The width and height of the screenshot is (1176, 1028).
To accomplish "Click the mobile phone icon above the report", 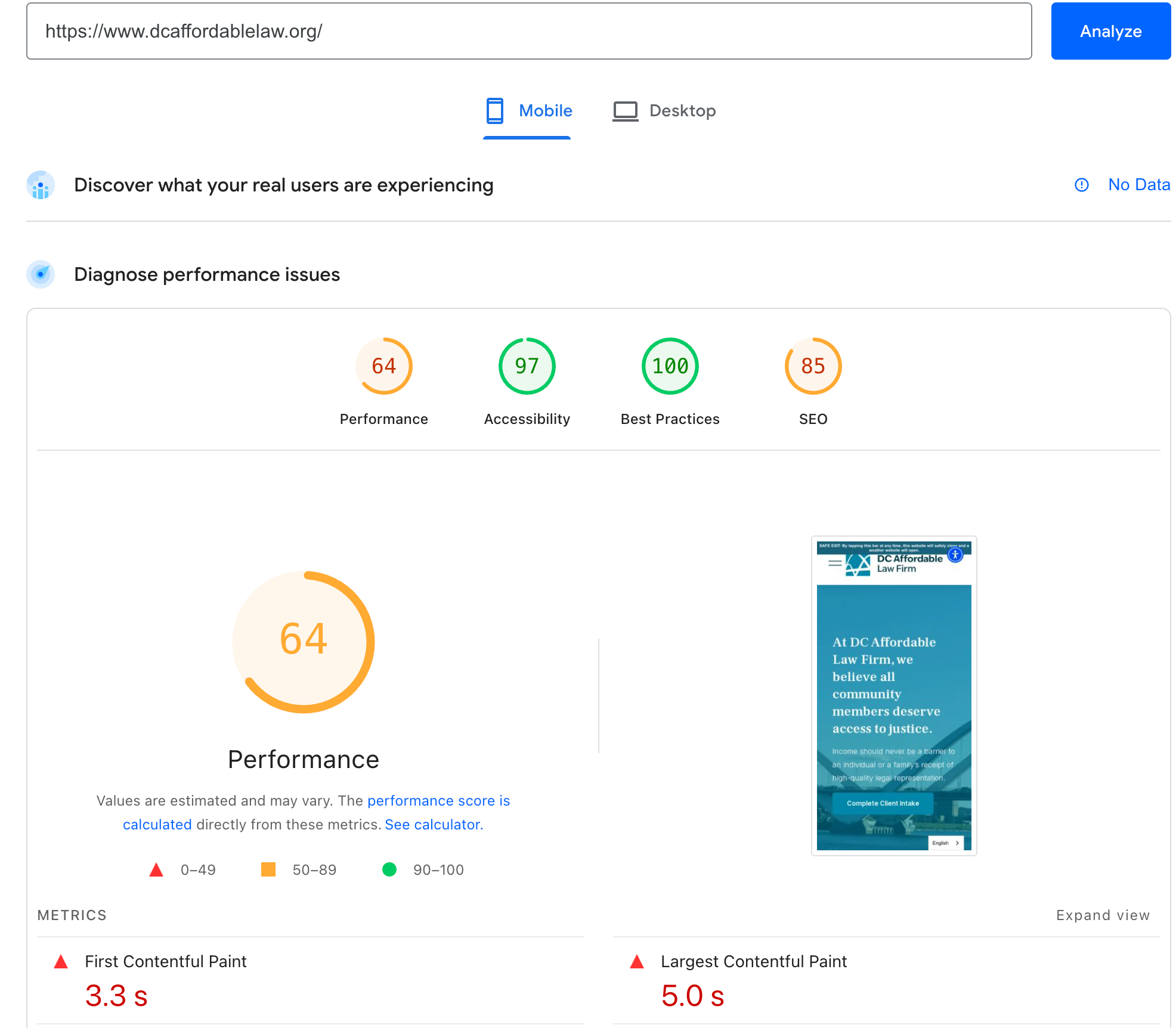I will click(x=494, y=110).
